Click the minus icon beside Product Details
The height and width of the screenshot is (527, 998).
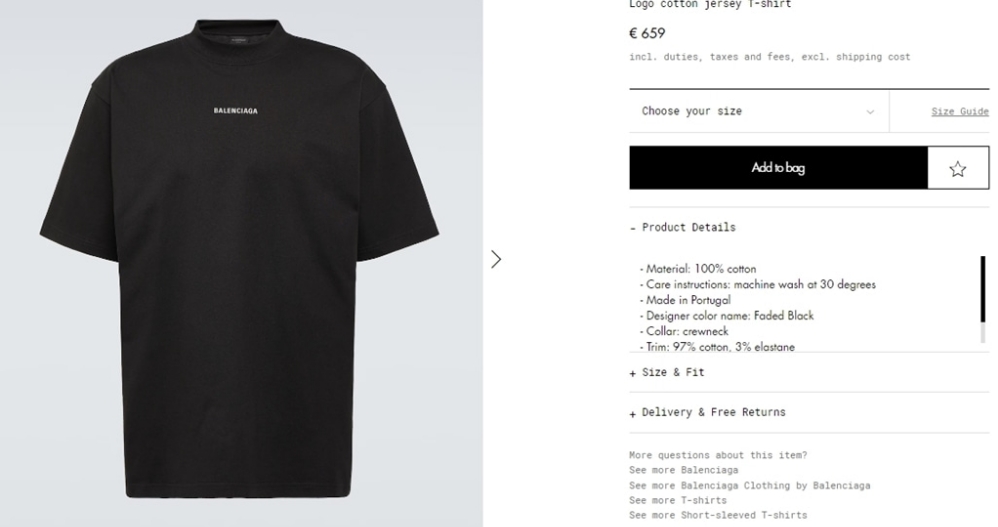point(633,228)
